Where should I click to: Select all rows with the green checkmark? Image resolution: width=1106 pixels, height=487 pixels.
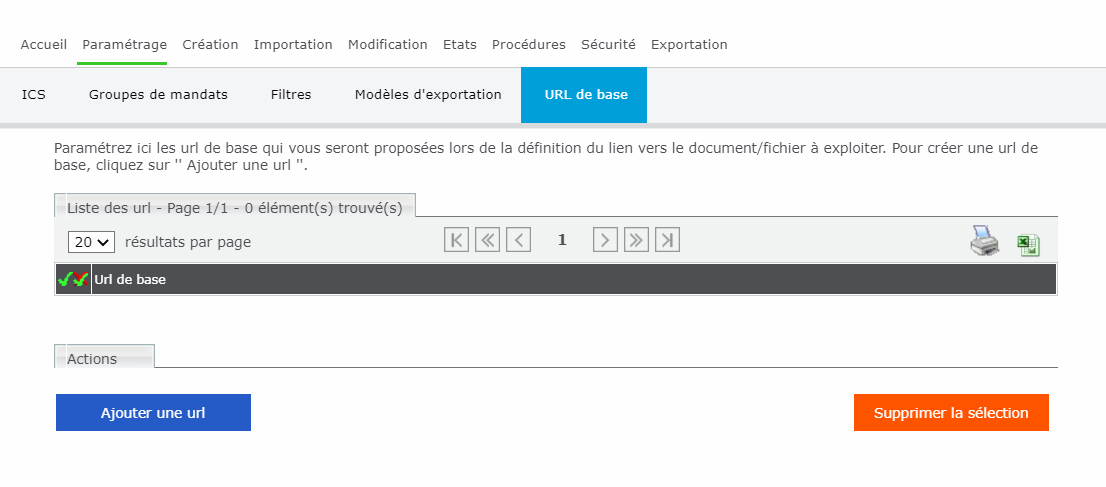coord(65,280)
